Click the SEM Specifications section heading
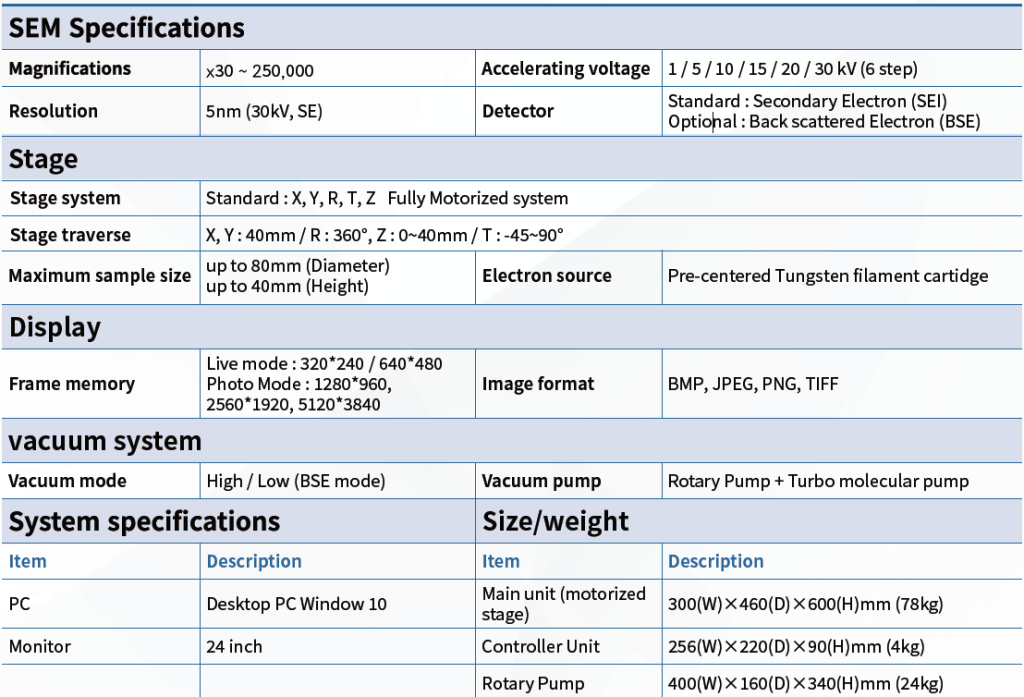1024x697 pixels. pyautogui.click(x=126, y=28)
